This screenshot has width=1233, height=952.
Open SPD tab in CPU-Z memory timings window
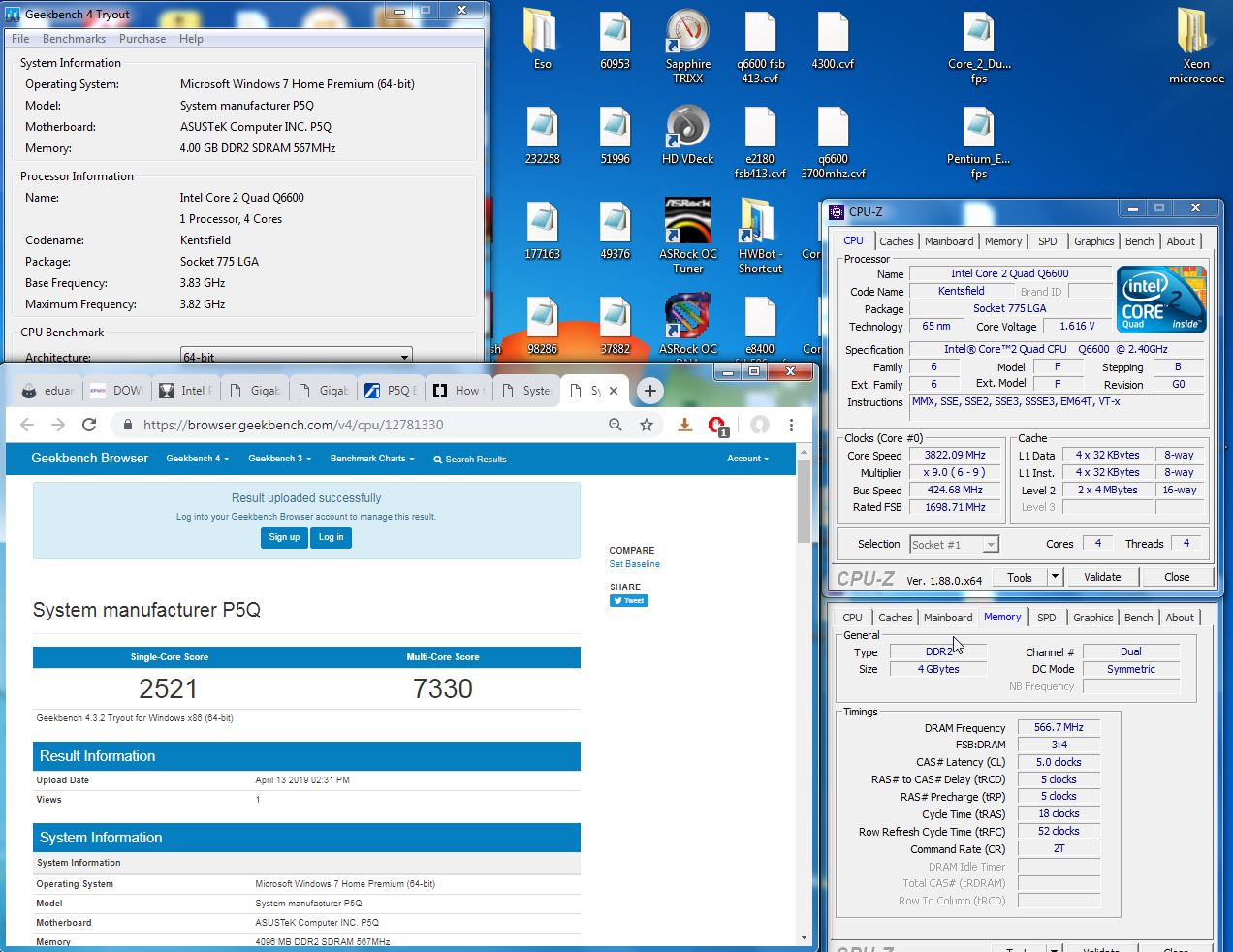[1047, 618]
